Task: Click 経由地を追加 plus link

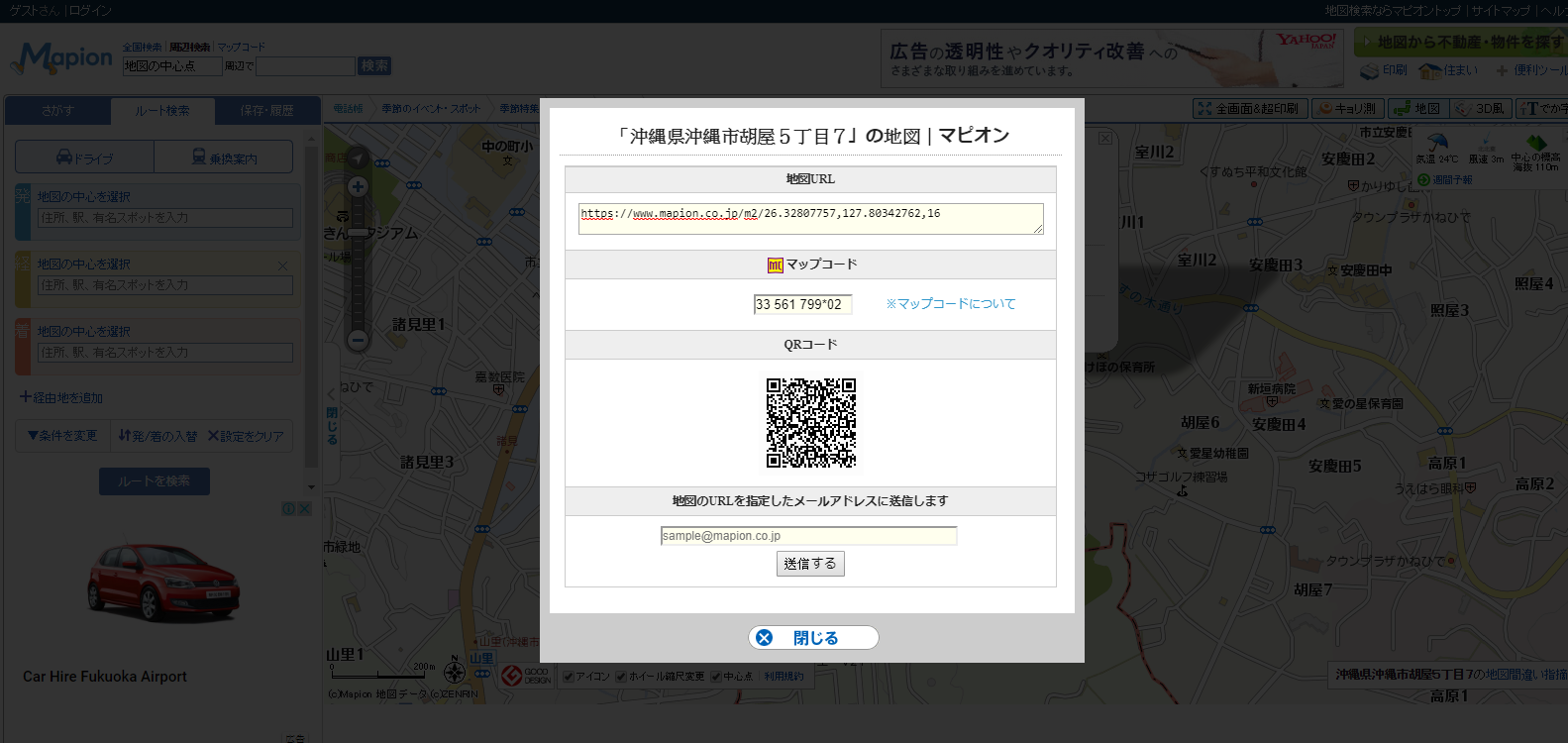Action: click(x=61, y=397)
